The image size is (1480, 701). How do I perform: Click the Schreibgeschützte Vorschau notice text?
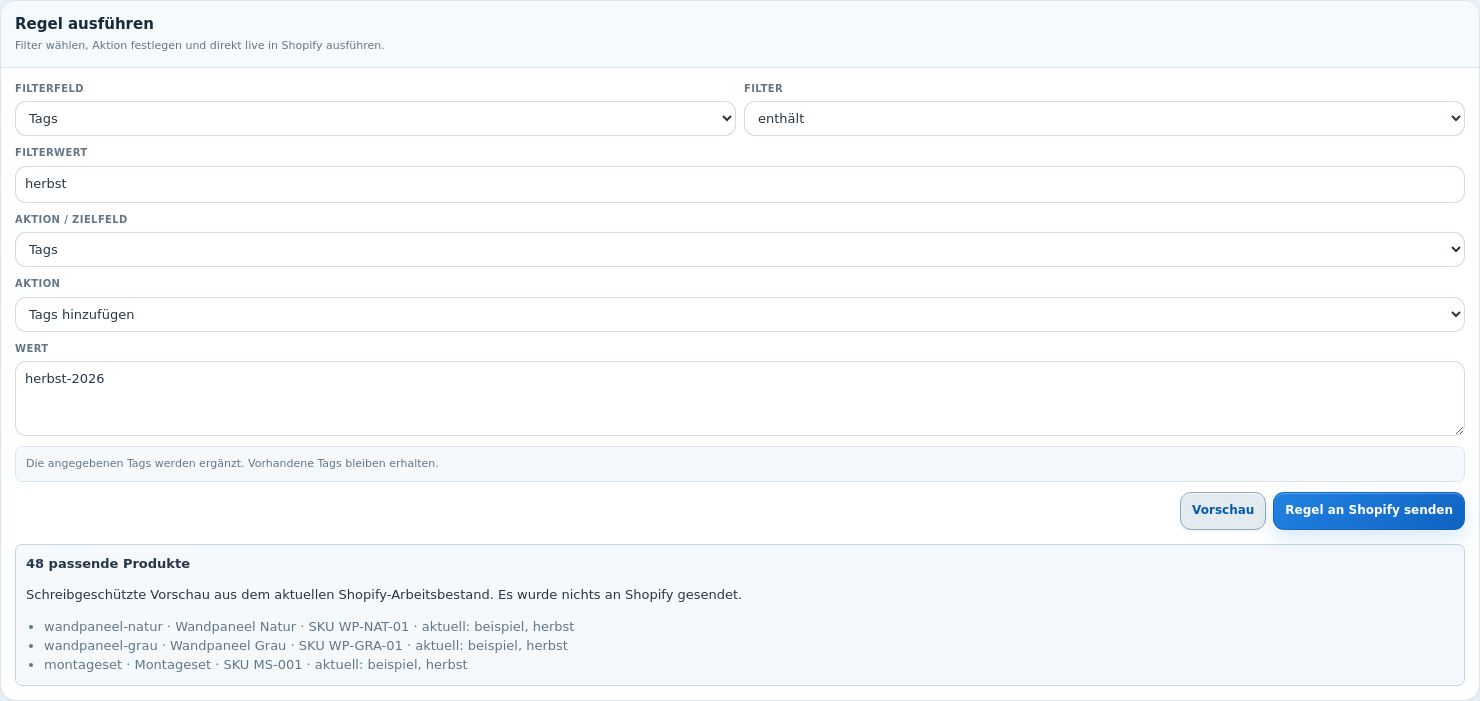tap(384, 594)
